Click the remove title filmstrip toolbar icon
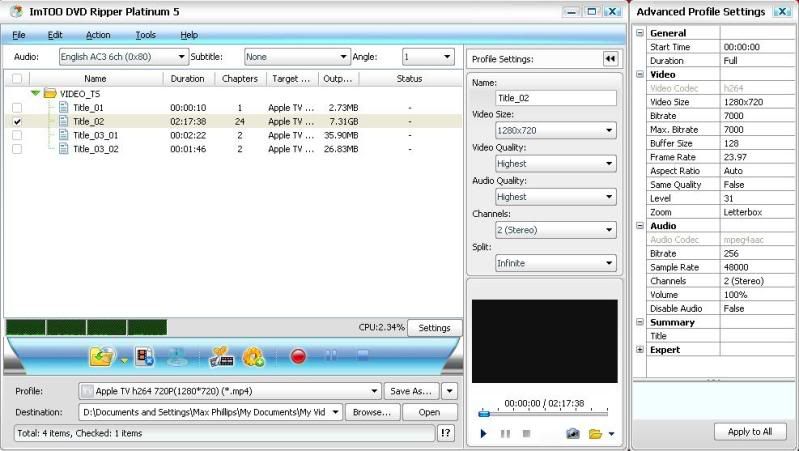The width and height of the screenshot is (799, 451). click(145, 356)
